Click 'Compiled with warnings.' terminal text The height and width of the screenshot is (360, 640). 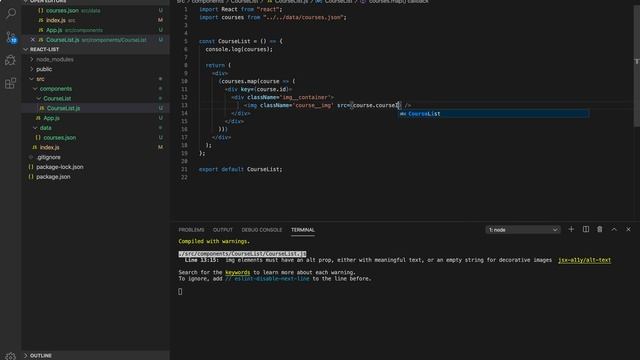(214, 241)
